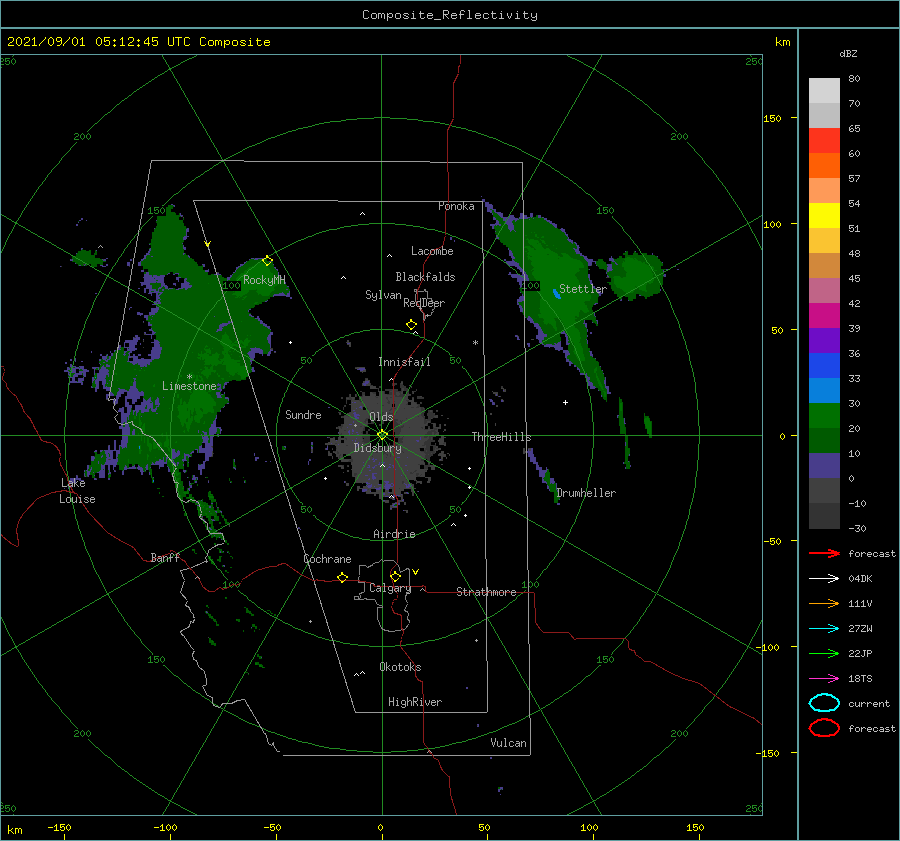Image resolution: width=900 pixels, height=841 pixels.
Task: Click the cyan current ellipse icon
Action: coord(824,703)
